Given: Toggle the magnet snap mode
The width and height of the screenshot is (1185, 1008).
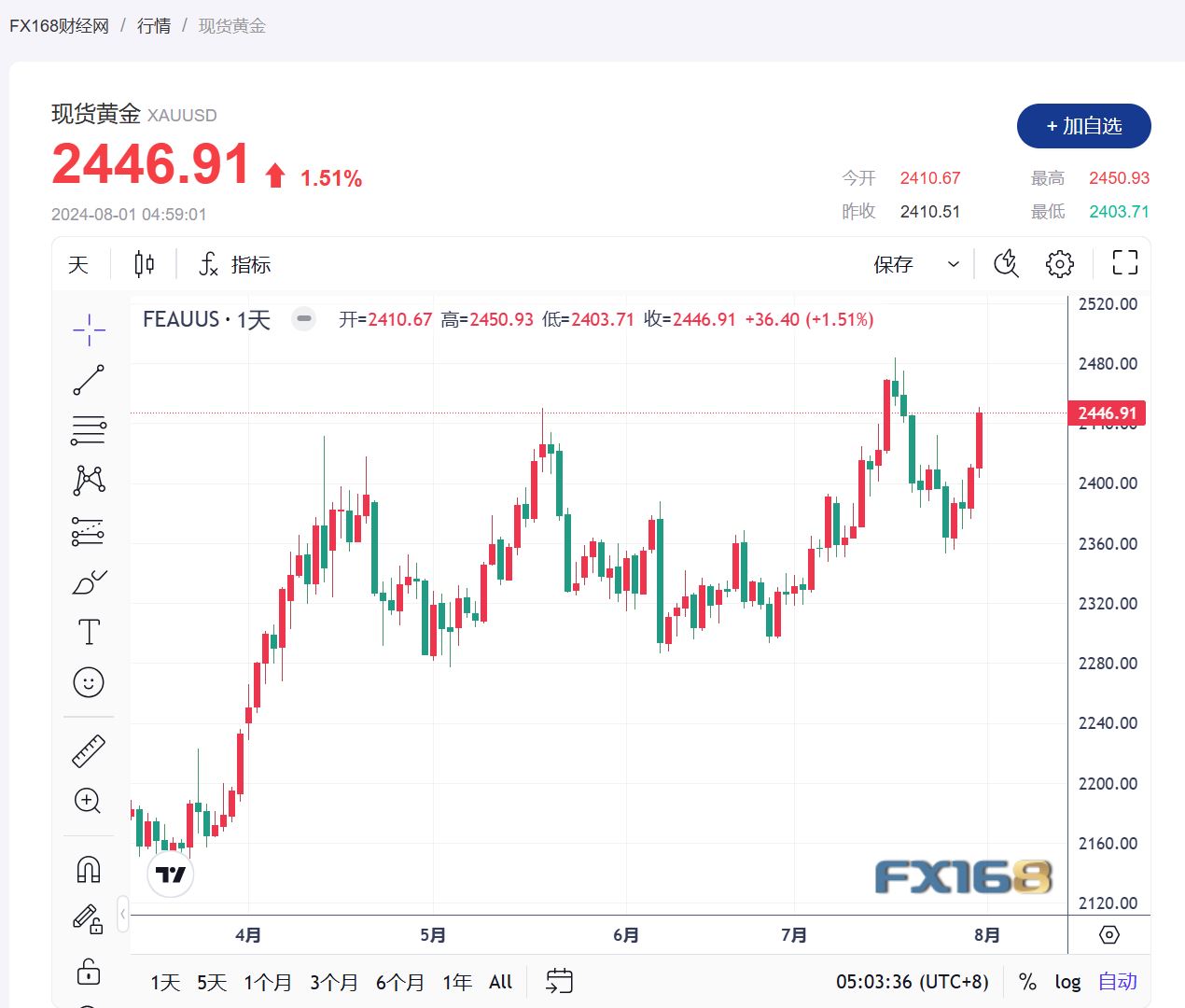Looking at the screenshot, I should click(x=89, y=870).
